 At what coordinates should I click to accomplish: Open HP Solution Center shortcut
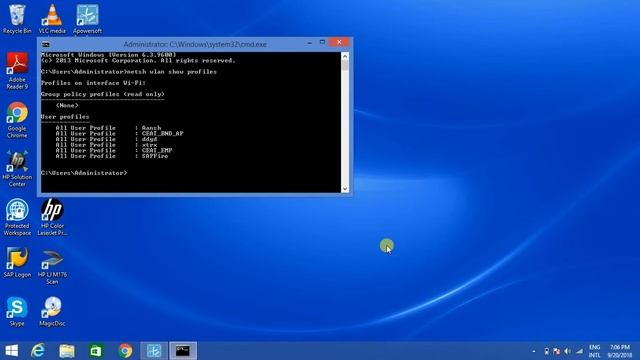17,169
